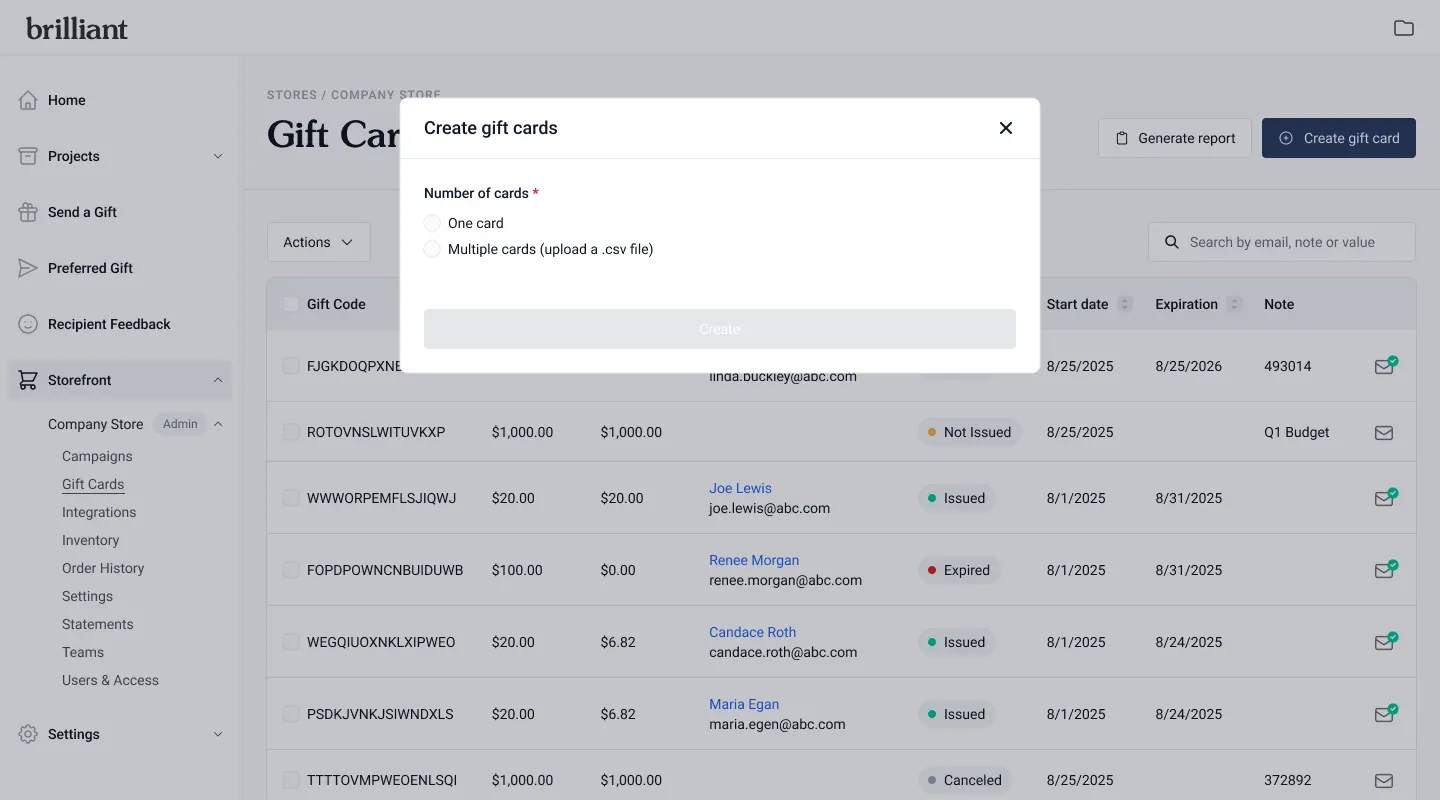Viewport: 1440px width, 800px height.
Task: Open Order History in sidebar
Action: click(103, 568)
